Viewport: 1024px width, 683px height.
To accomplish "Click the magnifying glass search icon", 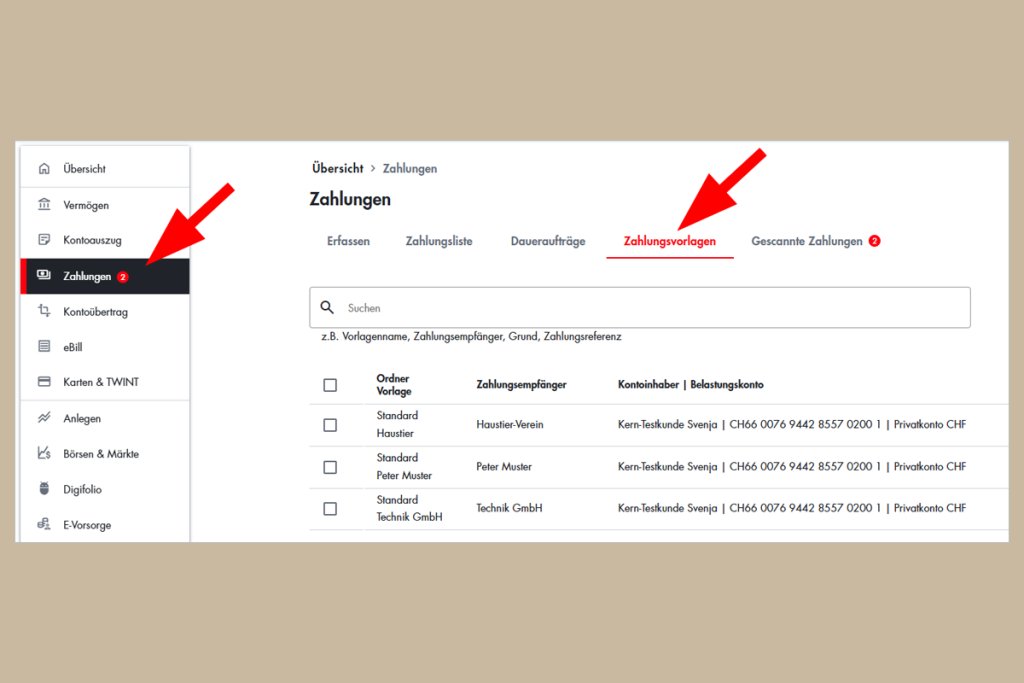I will click(328, 307).
